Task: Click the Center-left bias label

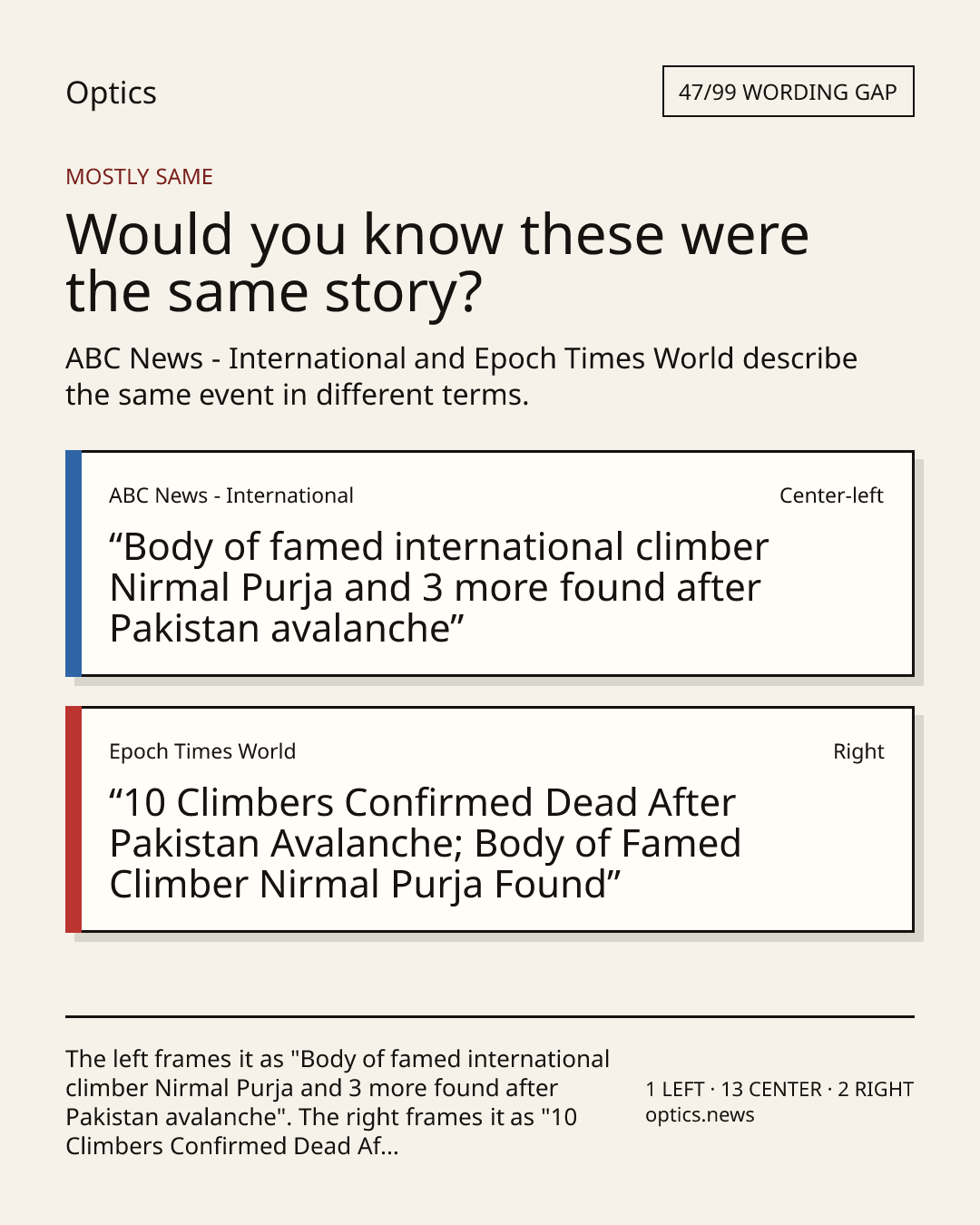Action: (831, 495)
